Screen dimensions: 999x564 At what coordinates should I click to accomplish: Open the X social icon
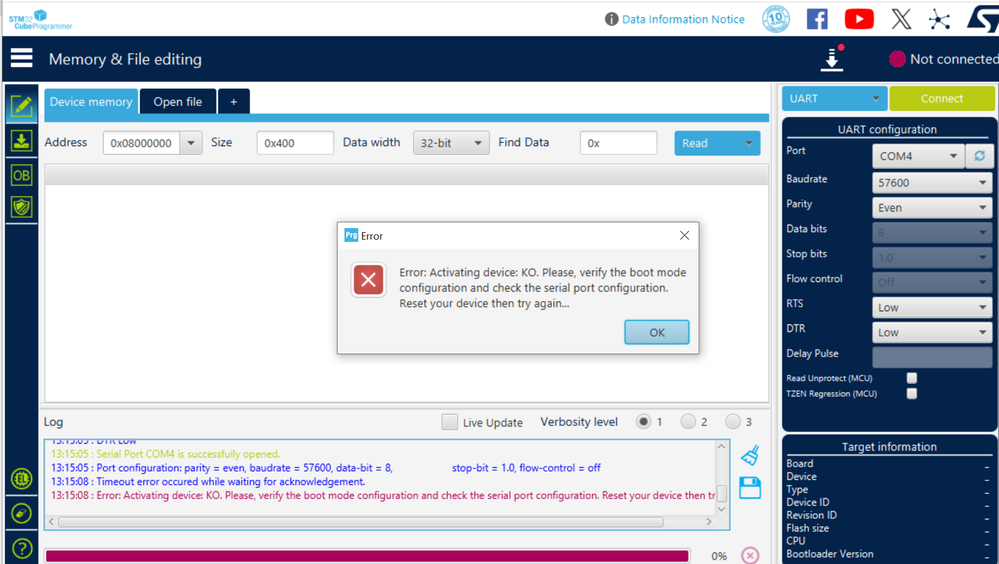pyautogui.click(x=901, y=19)
